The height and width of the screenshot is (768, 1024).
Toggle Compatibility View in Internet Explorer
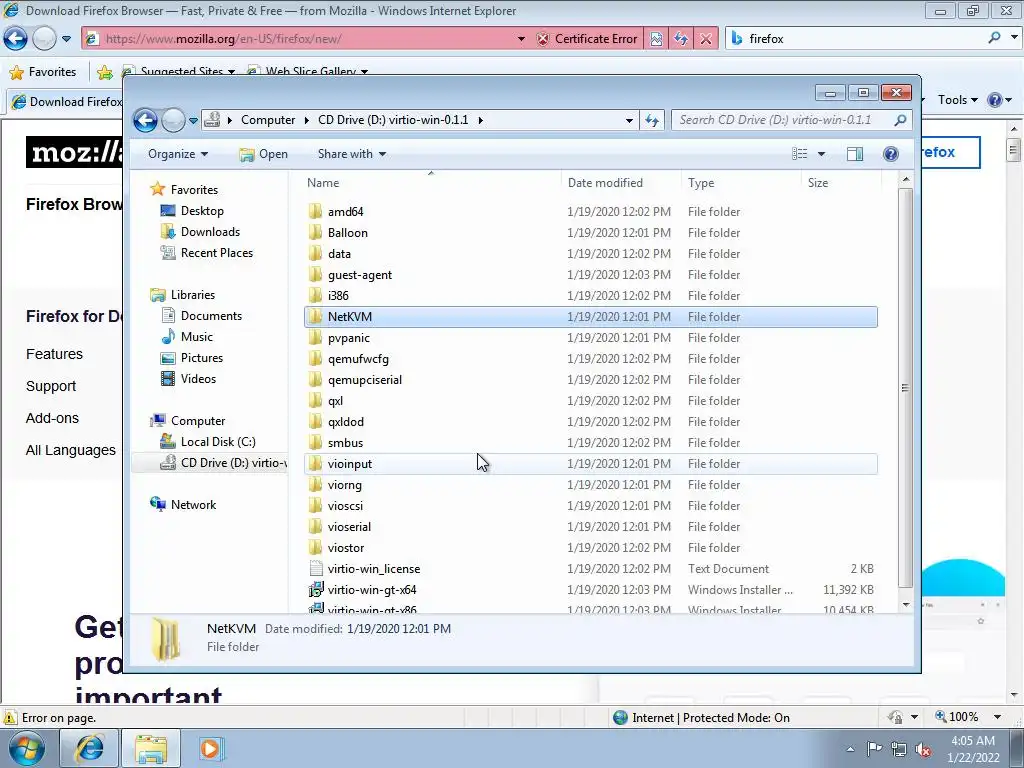tap(656, 39)
